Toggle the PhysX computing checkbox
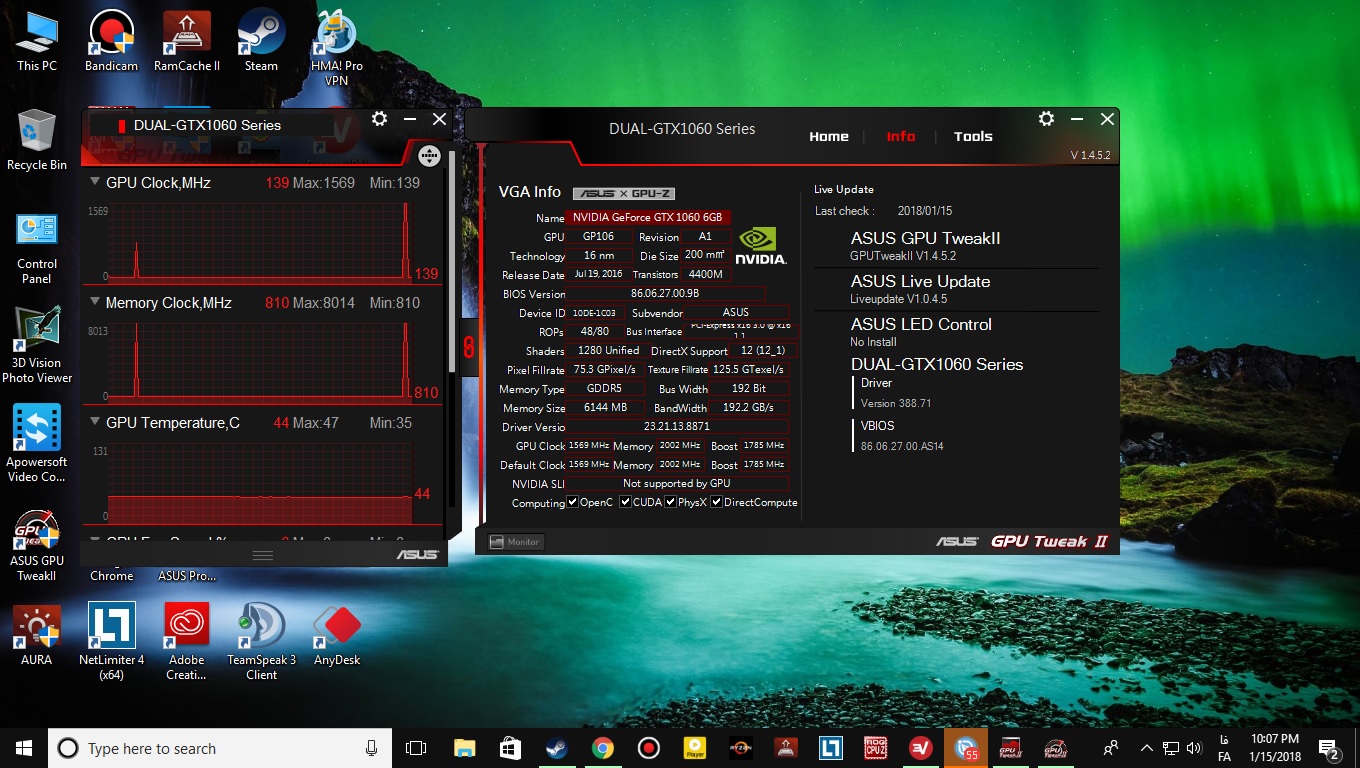 click(671, 502)
